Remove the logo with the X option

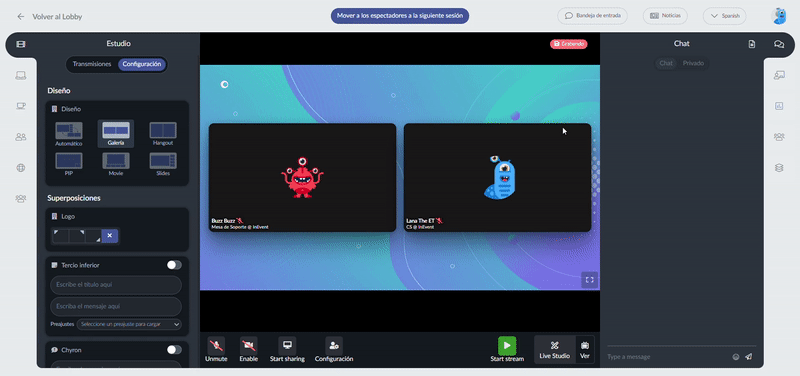(x=110, y=236)
